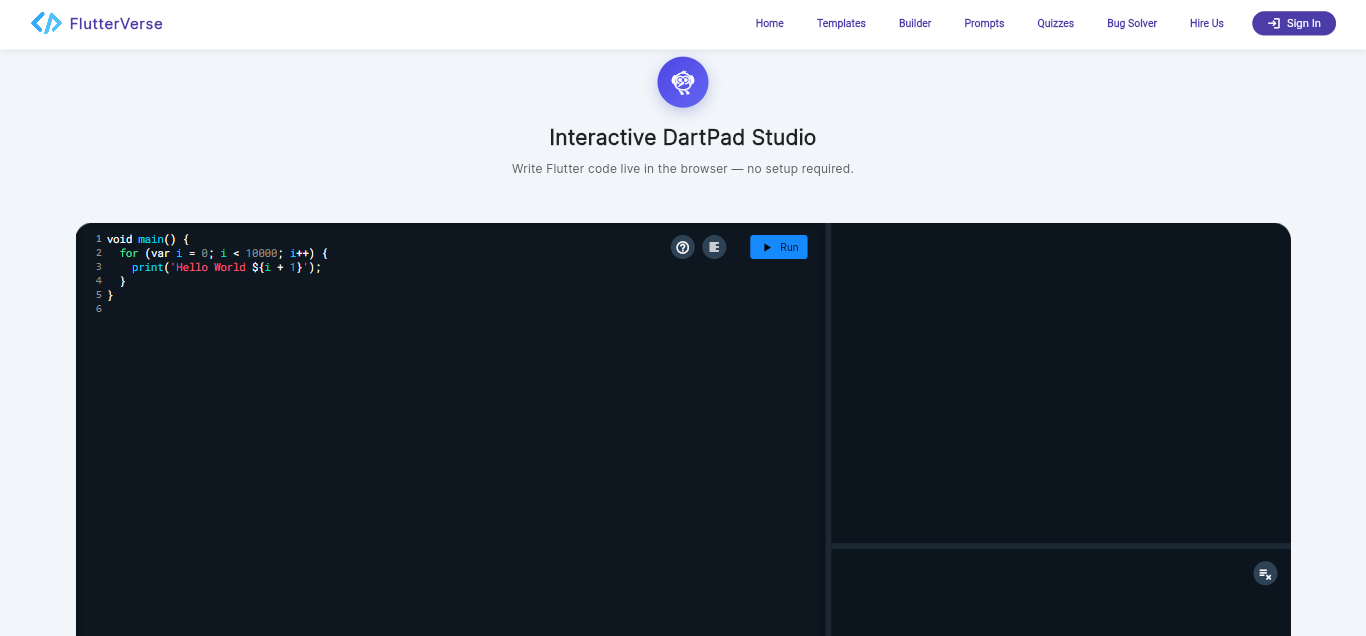Navigate to the Builder section
The height and width of the screenshot is (636, 1366).
click(914, 23)
